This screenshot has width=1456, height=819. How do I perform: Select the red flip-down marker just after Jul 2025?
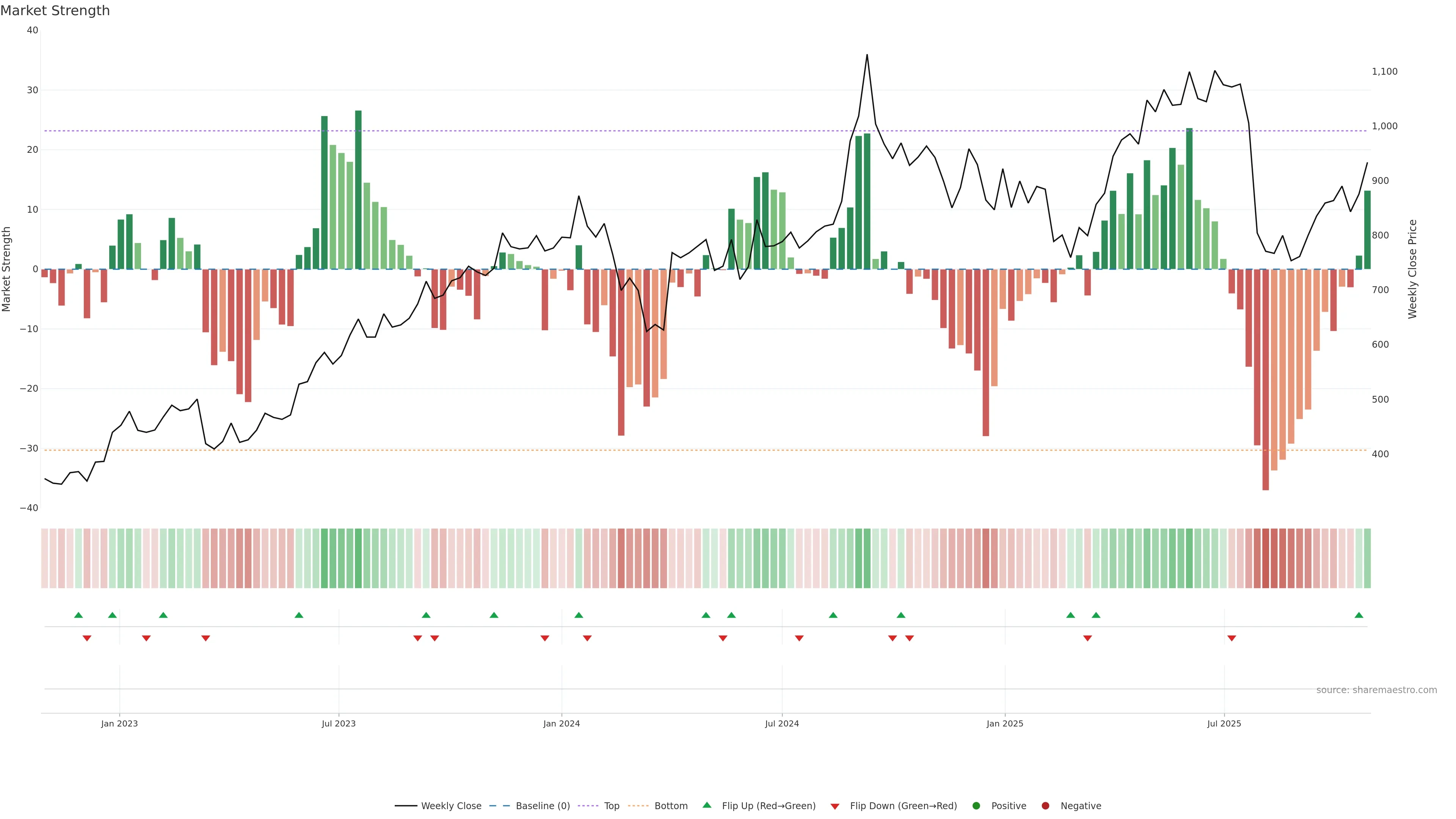tap(1232, 638)
